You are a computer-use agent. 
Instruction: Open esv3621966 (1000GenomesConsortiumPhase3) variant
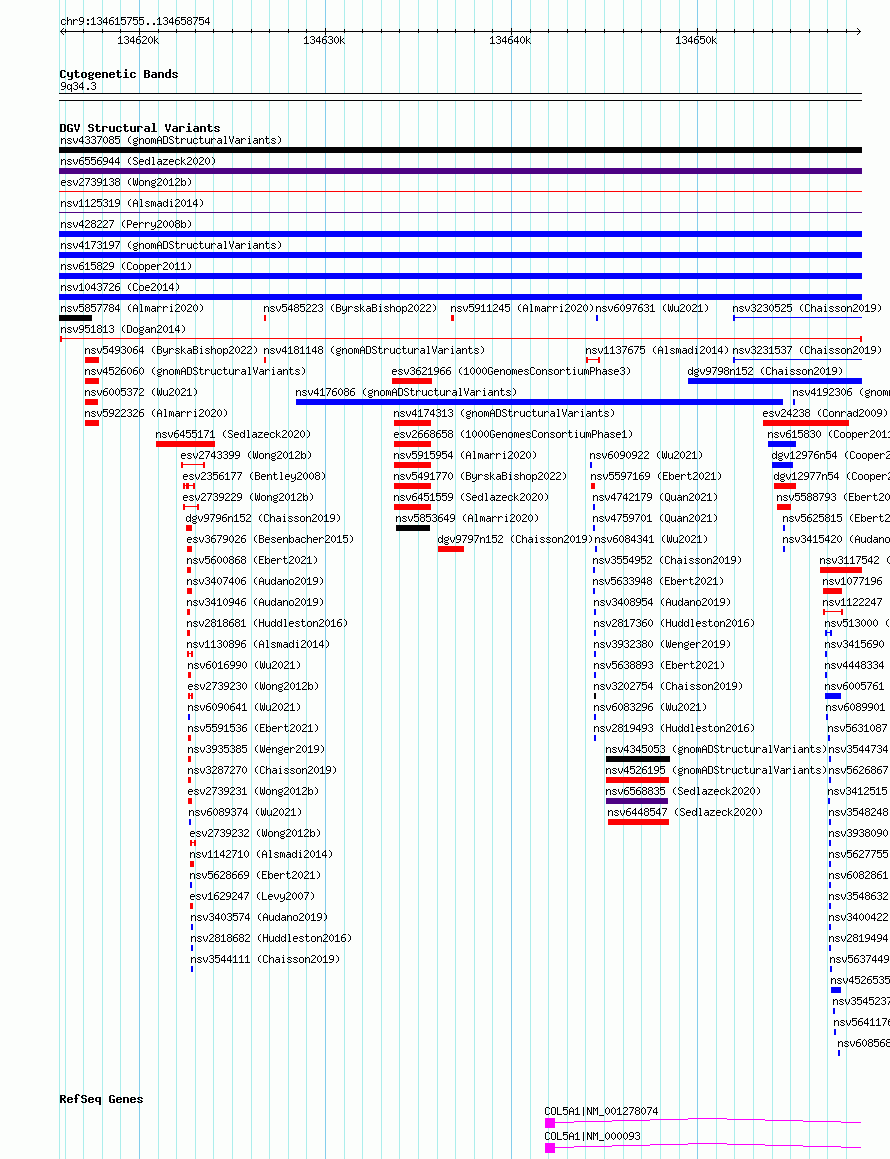(512, 371)
